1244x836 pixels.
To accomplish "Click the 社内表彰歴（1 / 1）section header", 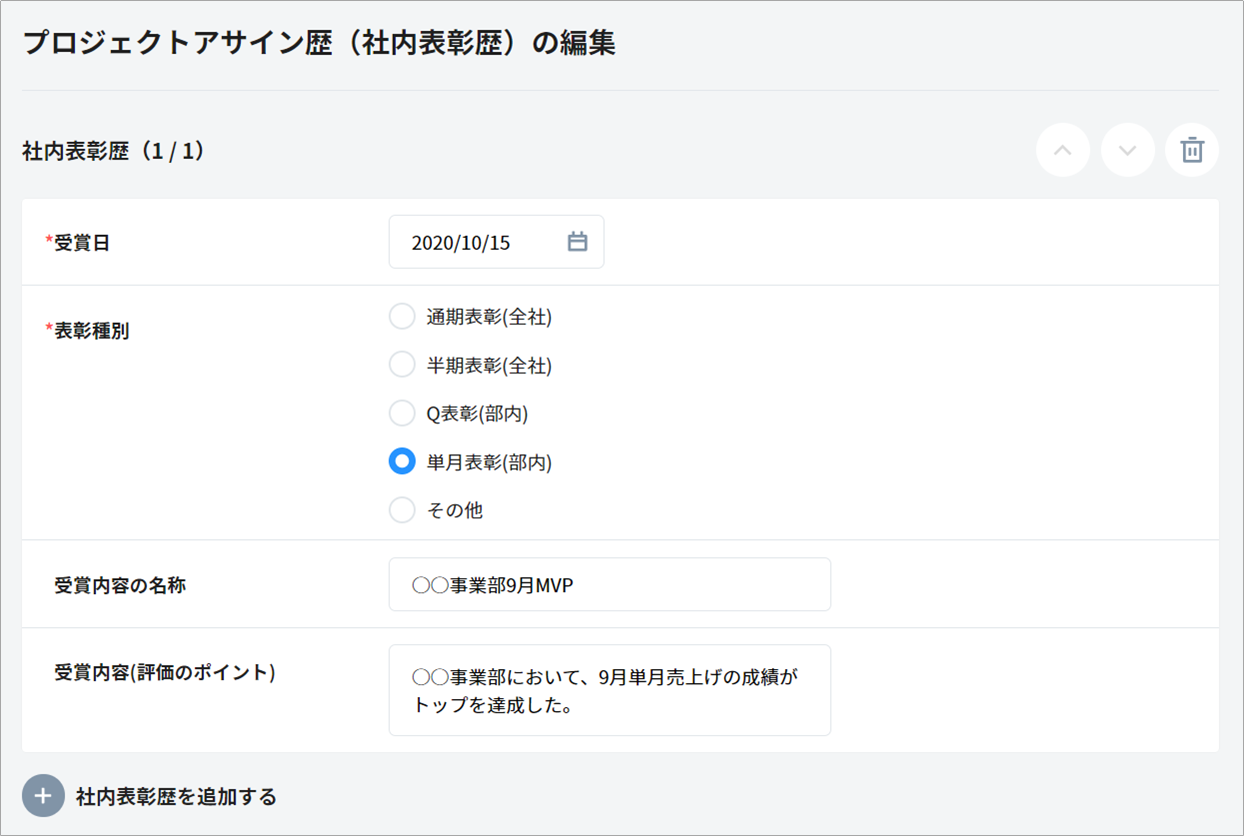I will click(x=113, y=151).
